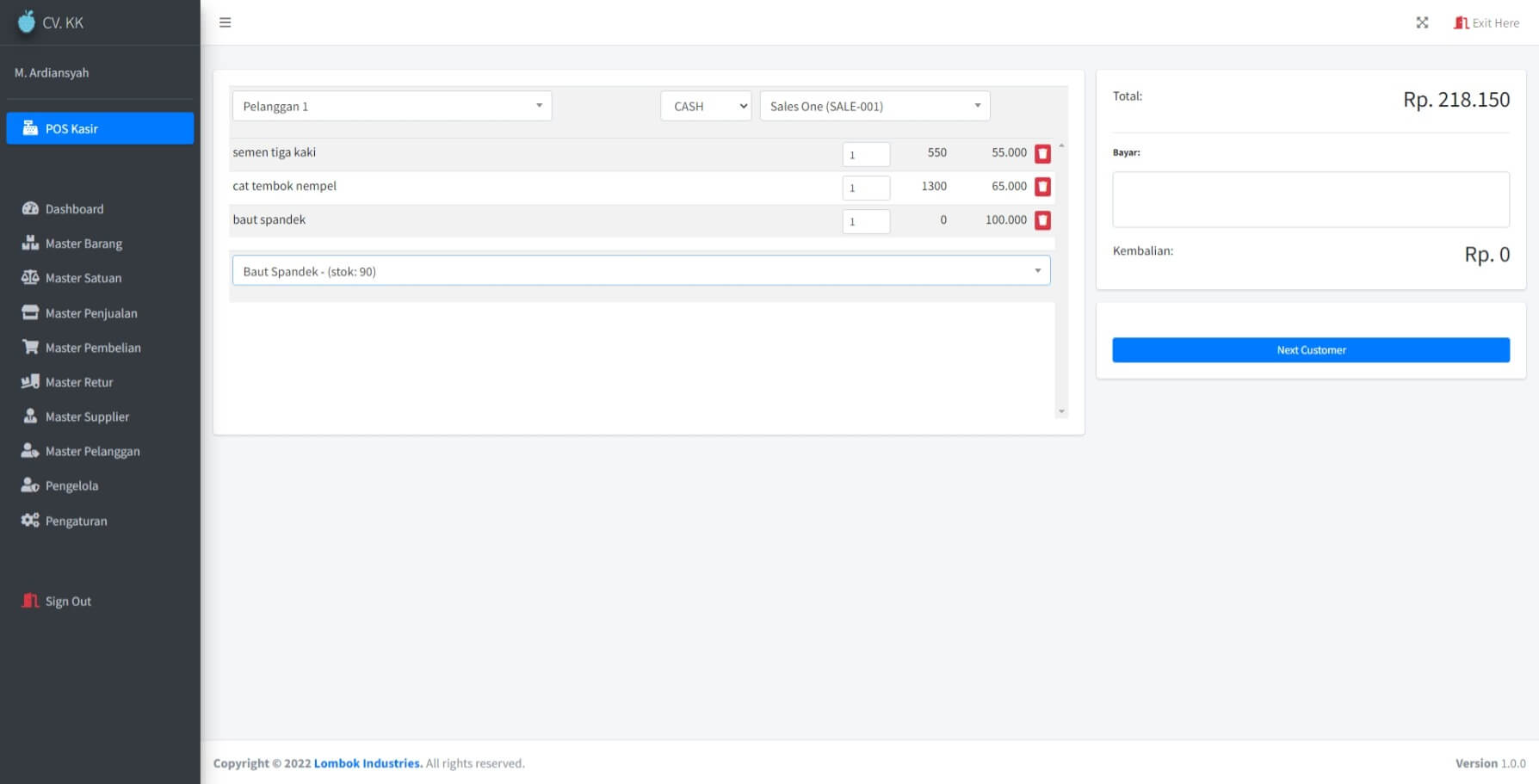The image size is (1539, 784).
Task: Open Master Retur
Action: (79, 381)
